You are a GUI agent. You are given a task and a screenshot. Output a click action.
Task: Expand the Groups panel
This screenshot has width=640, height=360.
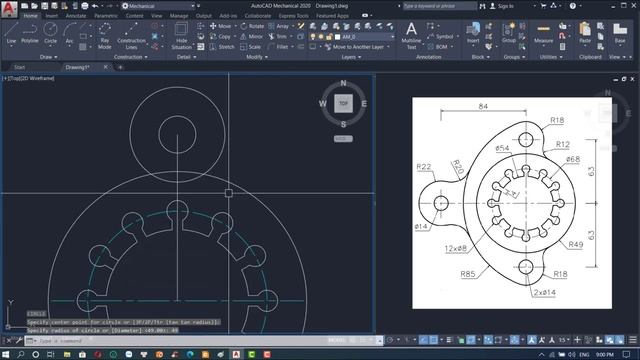click(514, 57)
